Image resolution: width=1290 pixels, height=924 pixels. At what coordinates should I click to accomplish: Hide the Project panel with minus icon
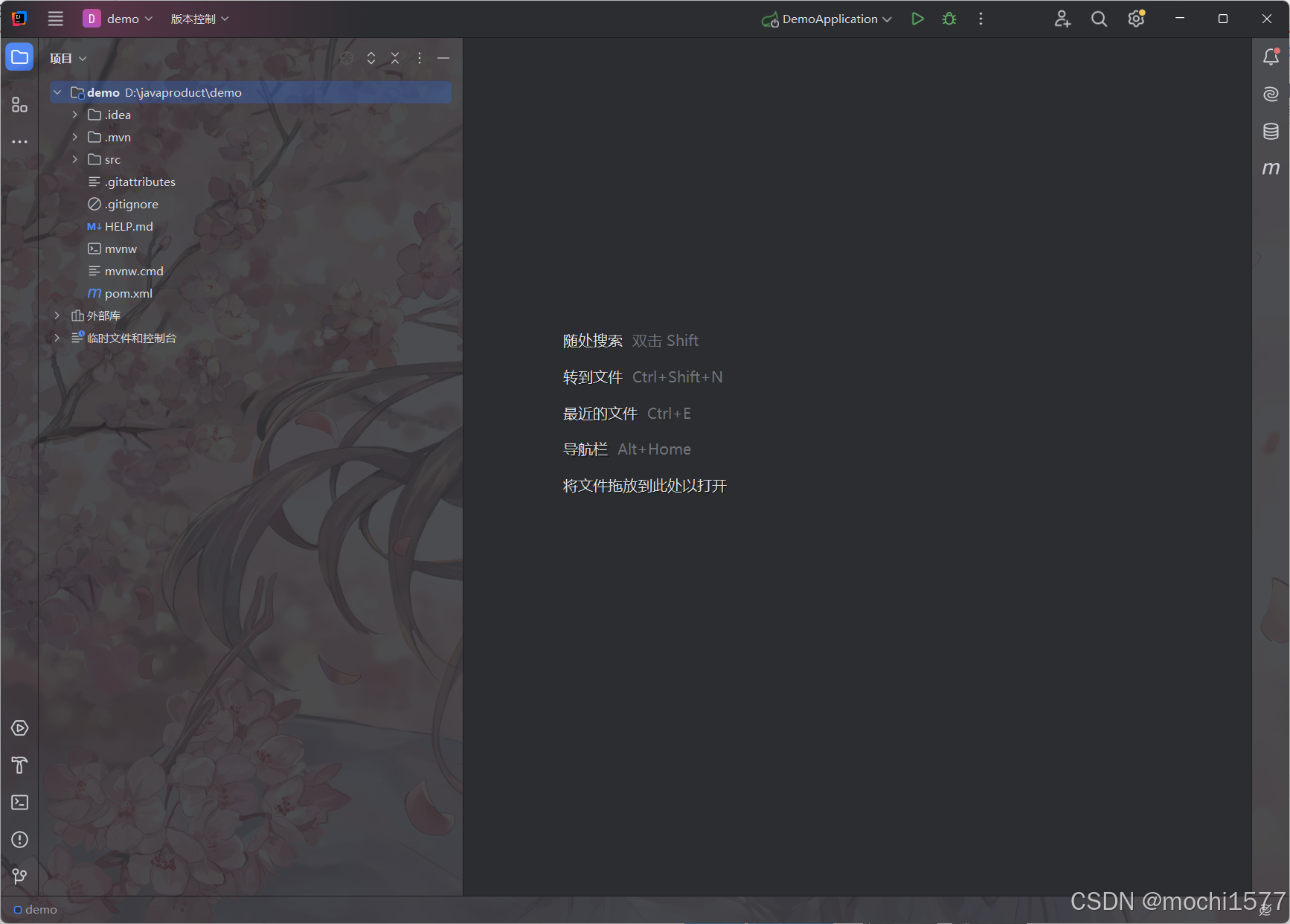[443, 58]
